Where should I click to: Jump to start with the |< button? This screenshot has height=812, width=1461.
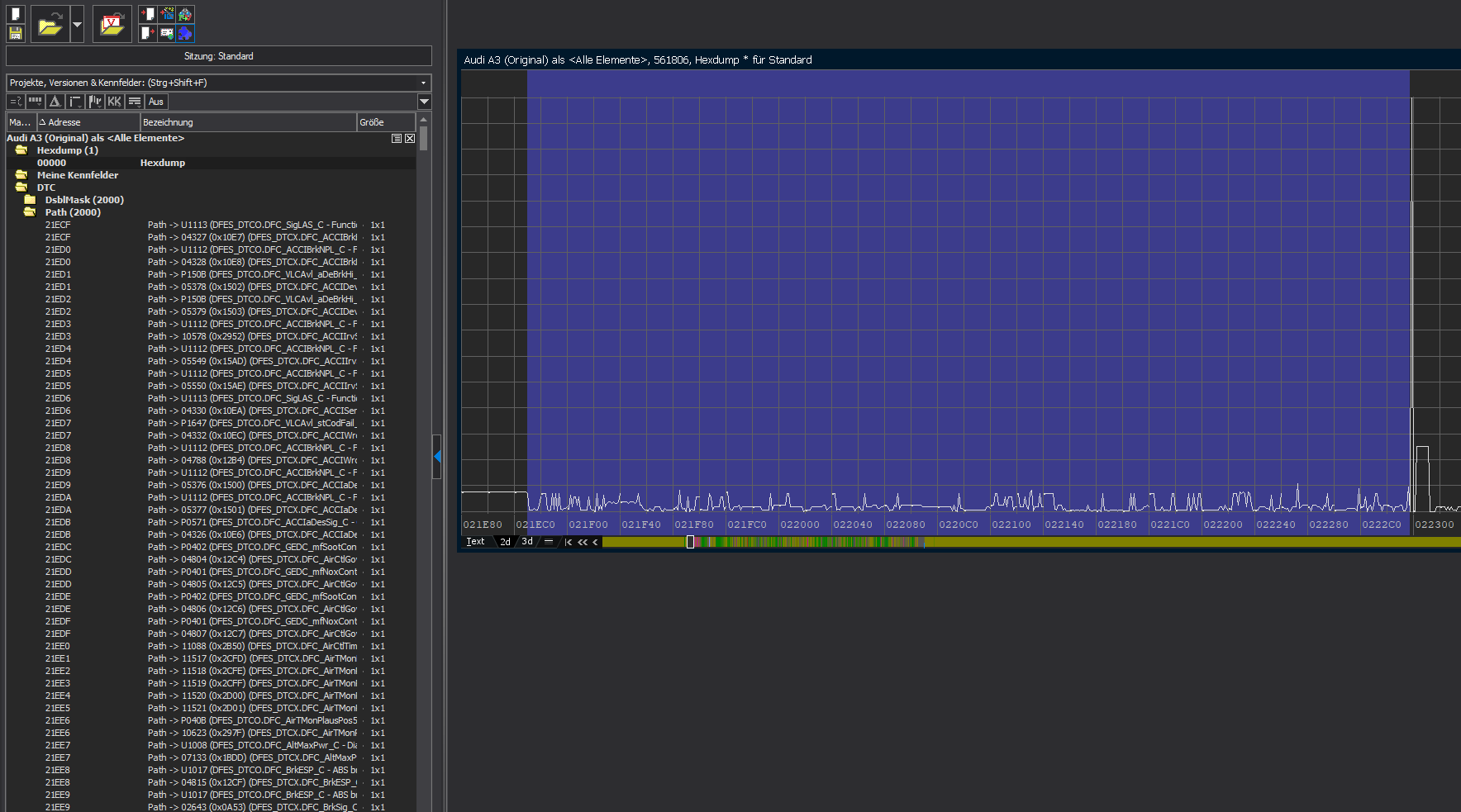(569, 542)
